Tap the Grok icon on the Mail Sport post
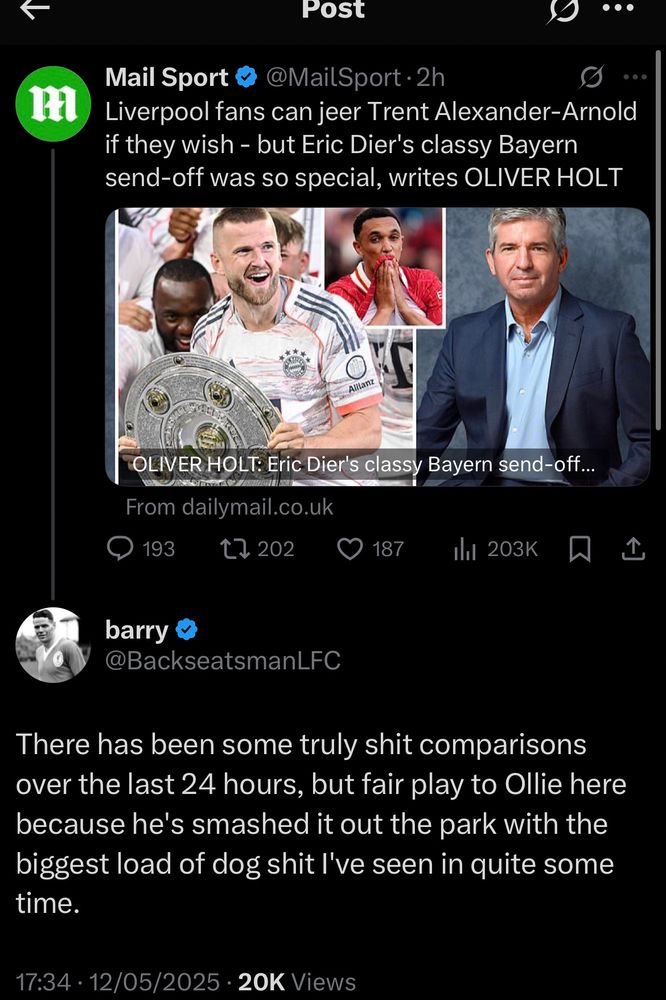666x1000 pixels. click(591, 77)
